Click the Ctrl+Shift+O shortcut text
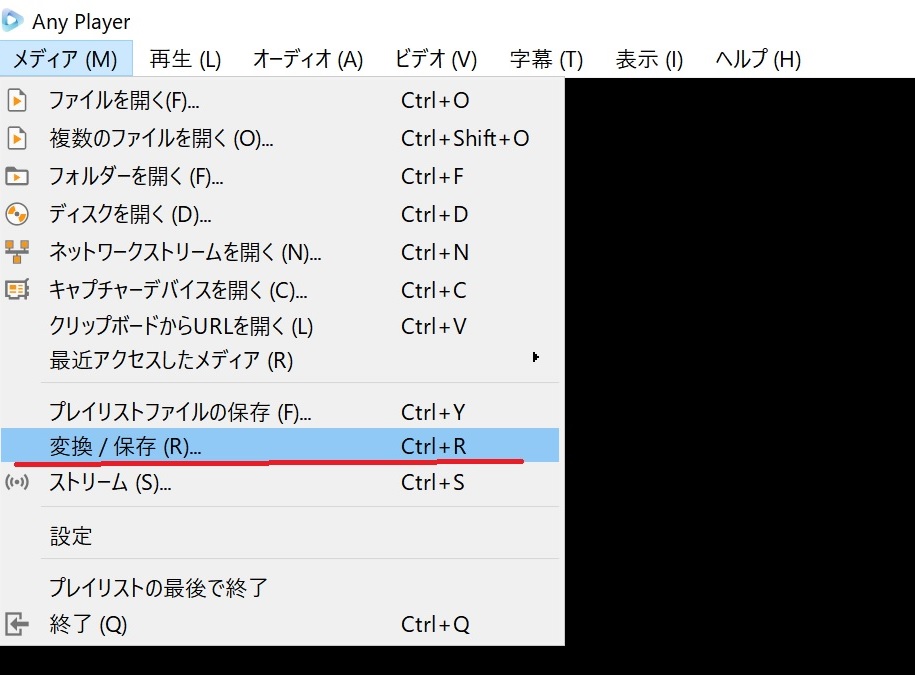Image resolution: width=915 pixels, height=675 pixels. [465, 138]
